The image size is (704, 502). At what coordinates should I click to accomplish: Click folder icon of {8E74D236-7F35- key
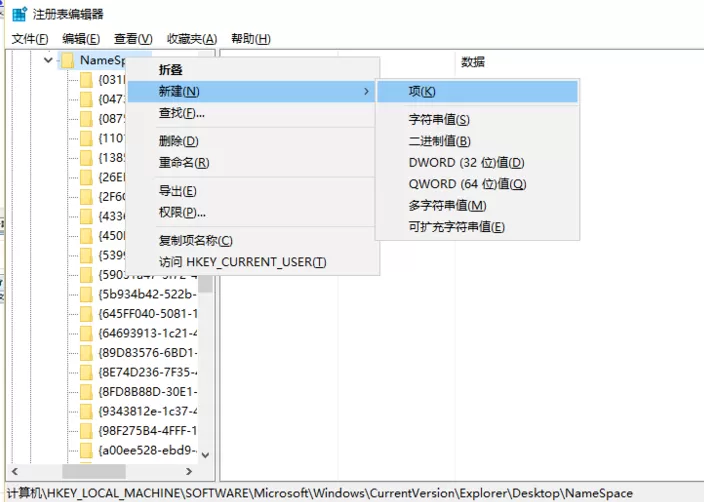[86, 373]
